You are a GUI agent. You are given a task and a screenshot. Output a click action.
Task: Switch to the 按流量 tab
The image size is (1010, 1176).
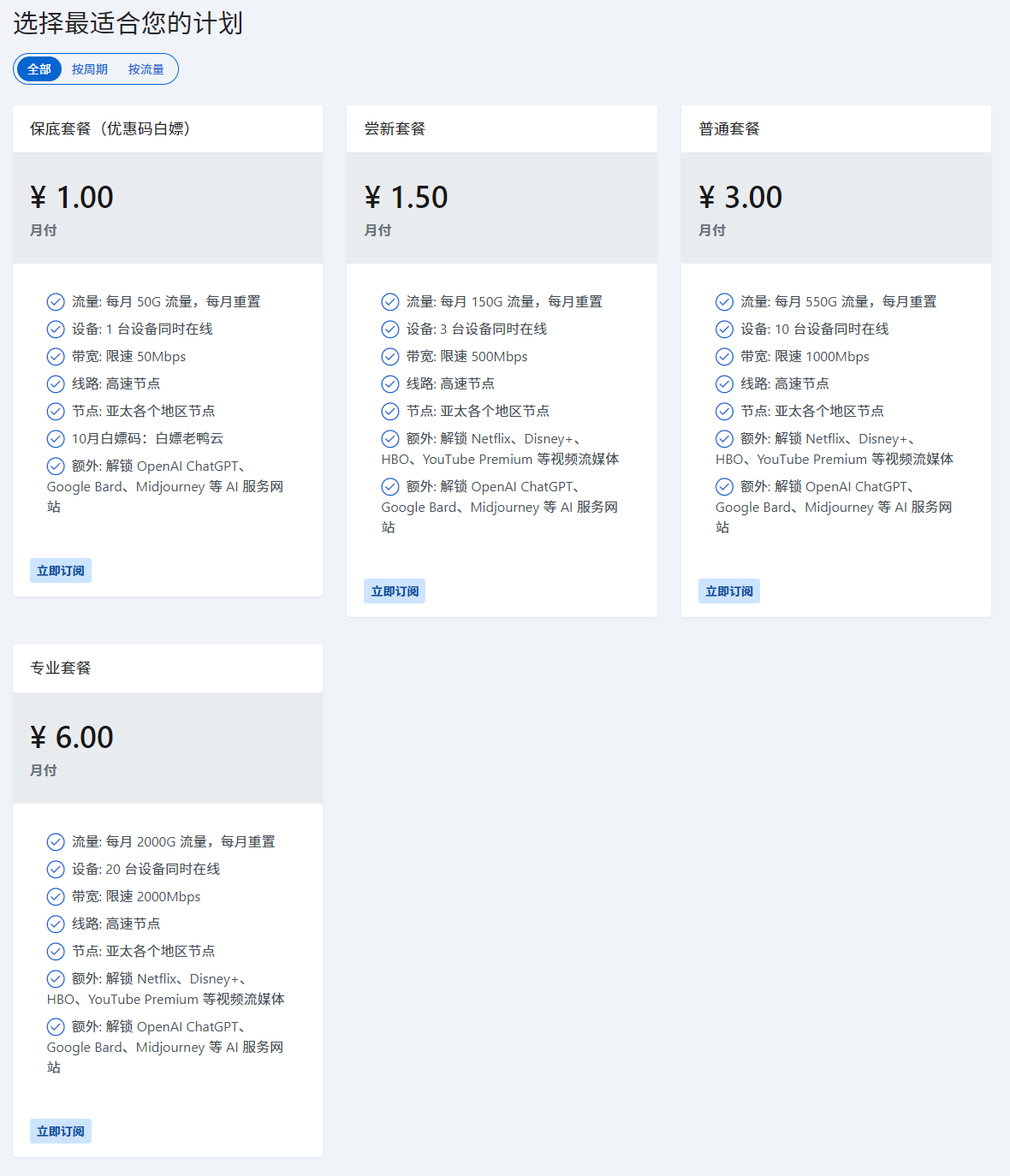(146, 69)
